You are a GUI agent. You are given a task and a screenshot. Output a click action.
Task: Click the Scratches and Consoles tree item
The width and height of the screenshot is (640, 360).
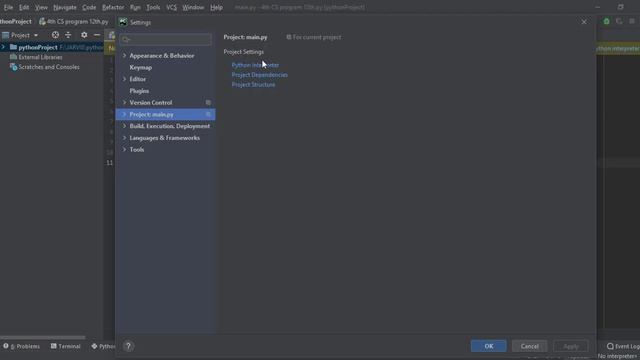49,67
